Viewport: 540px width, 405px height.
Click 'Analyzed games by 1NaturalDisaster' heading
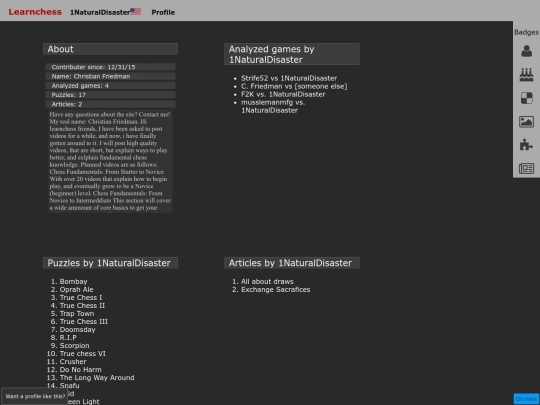tap(292, 54)
